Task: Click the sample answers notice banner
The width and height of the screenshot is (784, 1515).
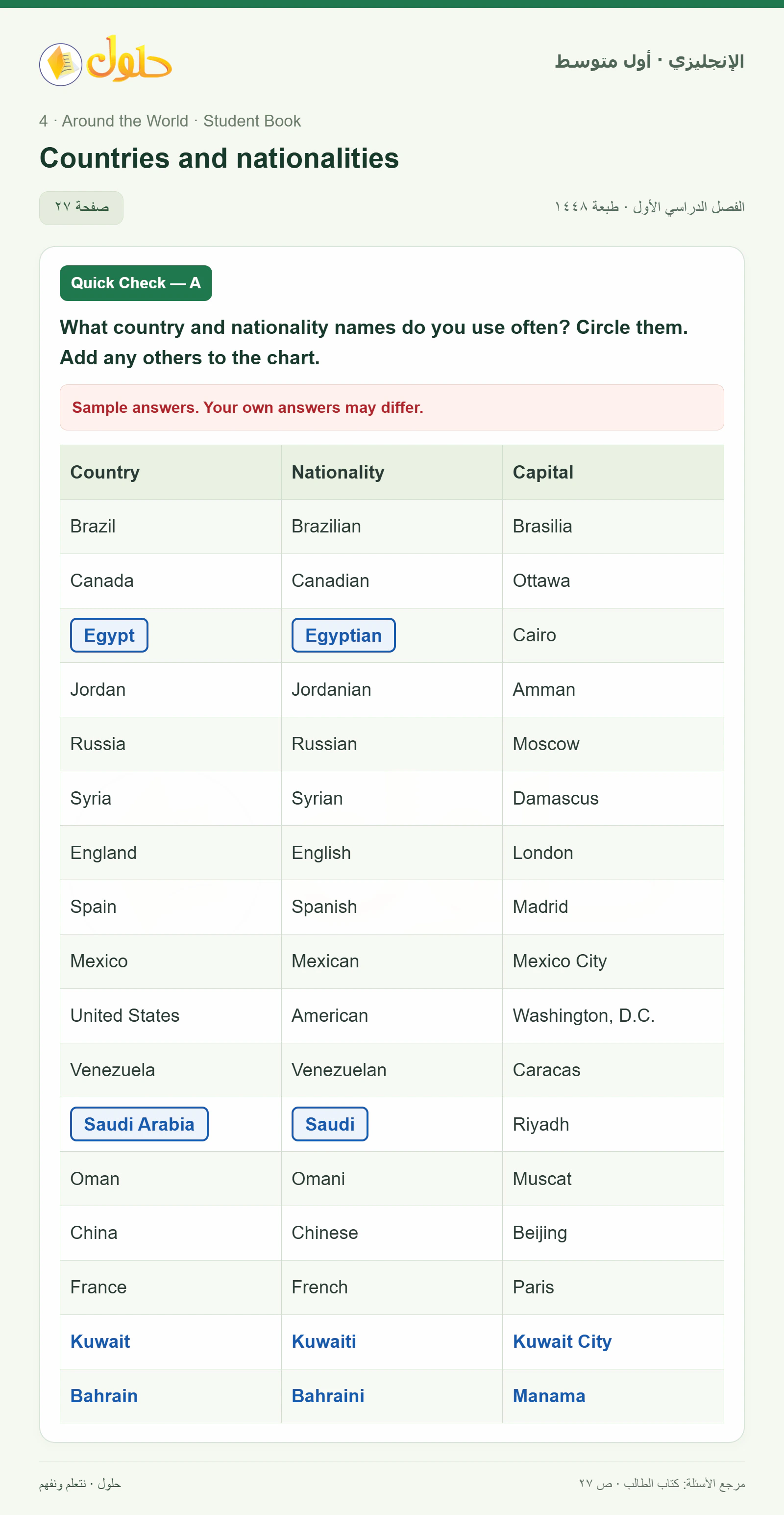Action: pyautogui.click(x=392, y=407)
